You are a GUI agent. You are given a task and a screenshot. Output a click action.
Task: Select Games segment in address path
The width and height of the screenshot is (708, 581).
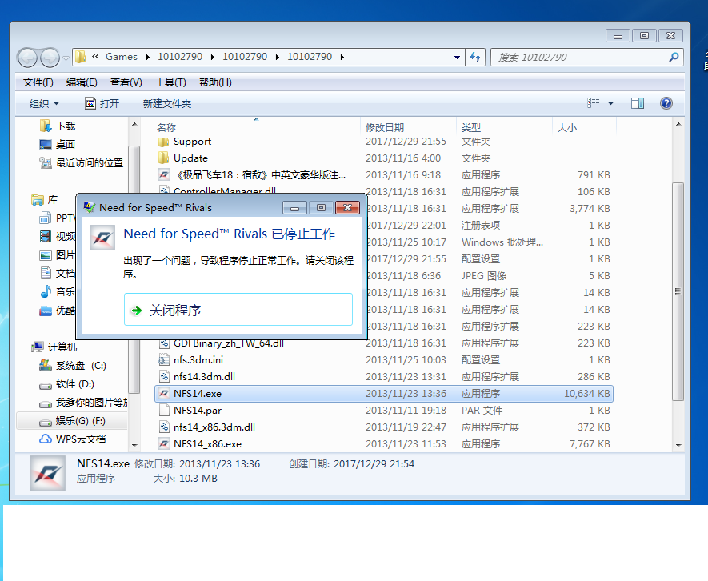[121, 56]
